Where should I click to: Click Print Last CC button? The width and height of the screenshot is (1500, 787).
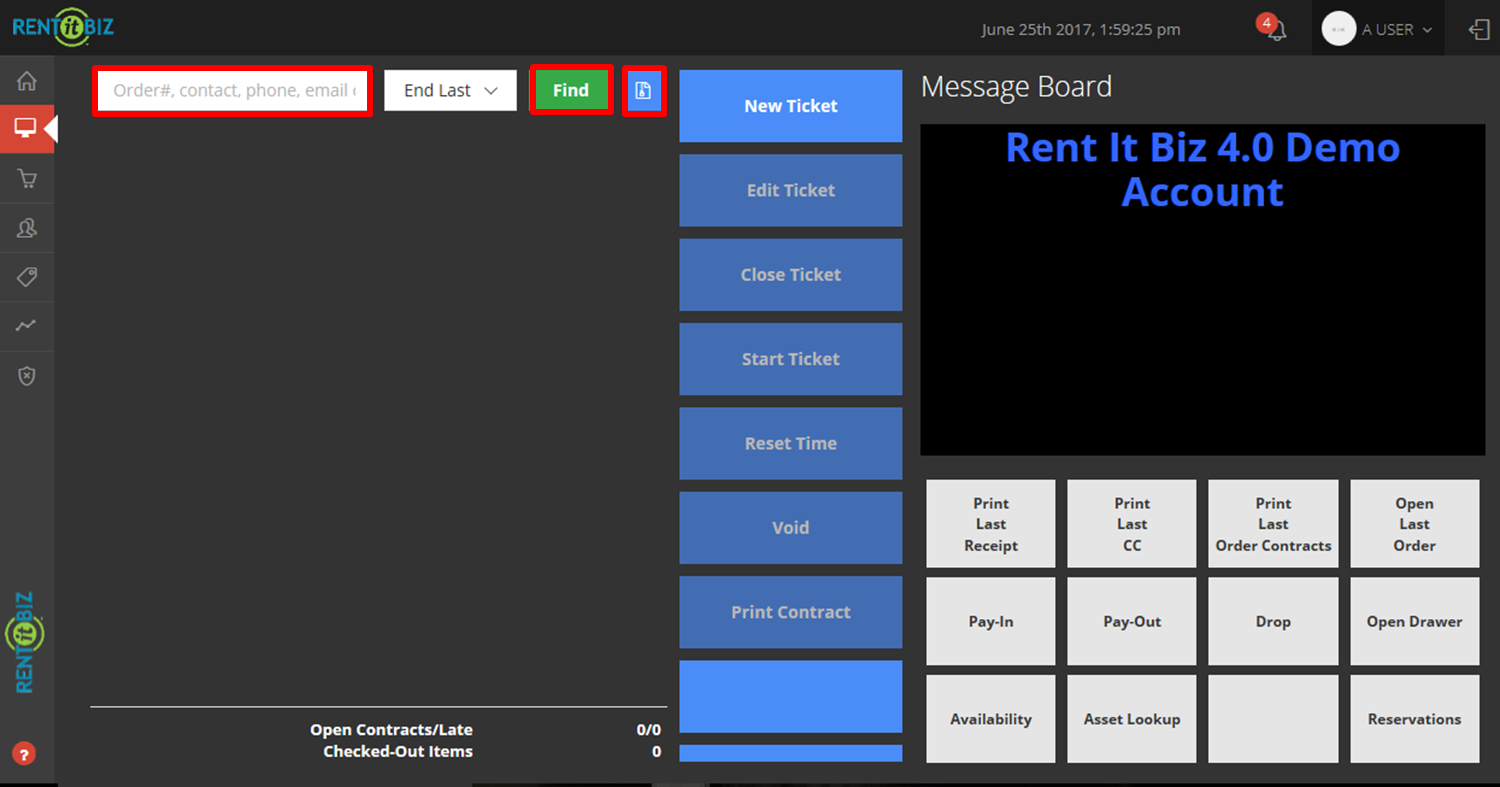(x=1132, y=524)
